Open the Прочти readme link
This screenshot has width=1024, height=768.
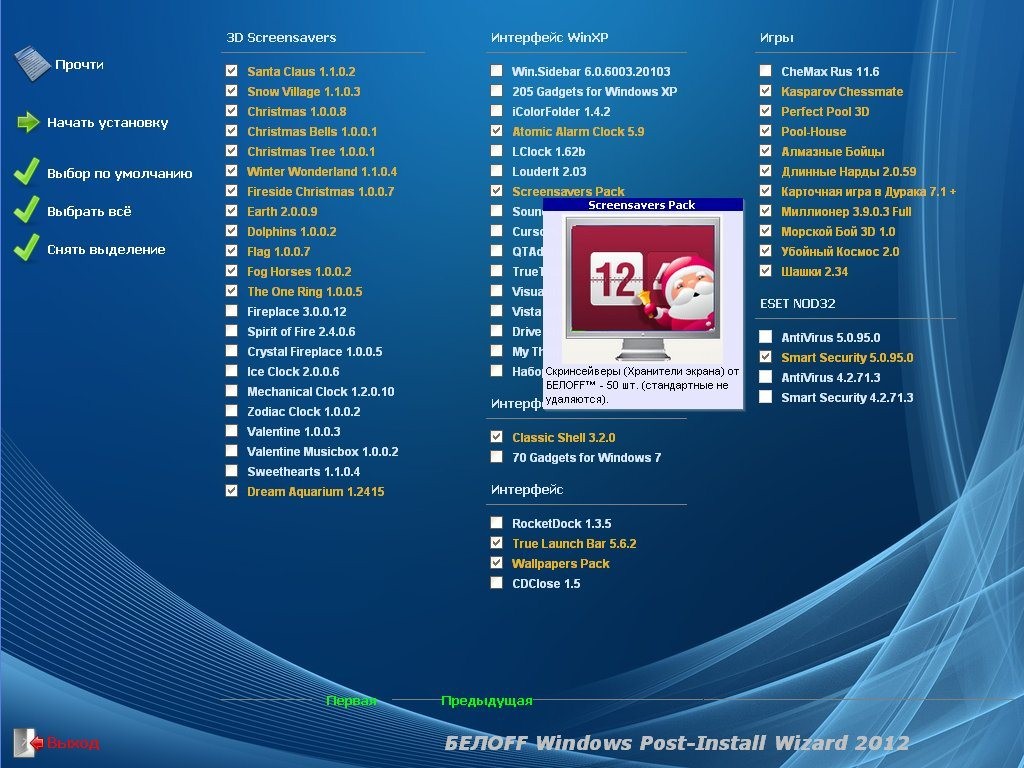coord(79,65)
